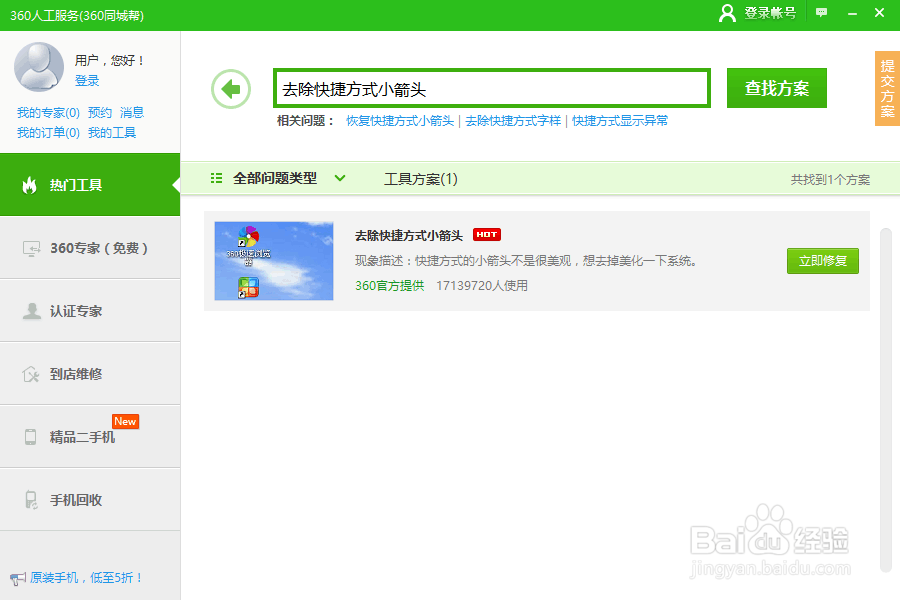Viewport: 900px width, 600px height.
Task: Open 我的专家(0) link
Action: [48, 113]
